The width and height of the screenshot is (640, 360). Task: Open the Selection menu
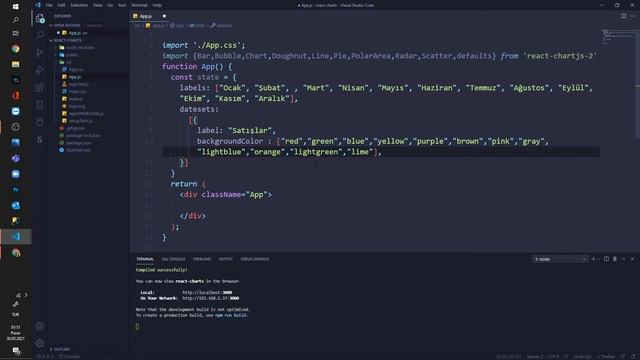(79, 5)
